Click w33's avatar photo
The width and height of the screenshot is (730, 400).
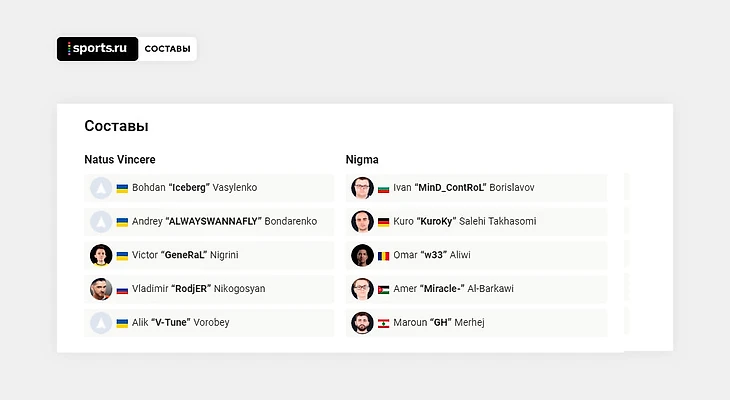[x=362, y=255]
